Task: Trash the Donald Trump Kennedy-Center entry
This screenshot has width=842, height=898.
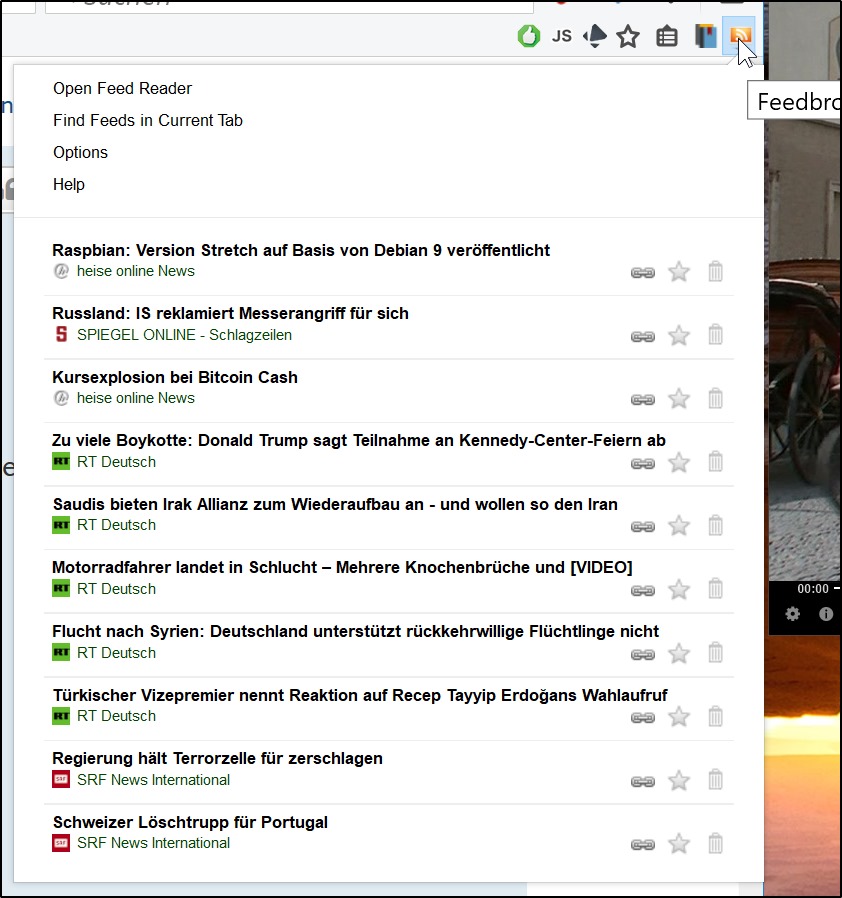Action: tap(715, 462)
